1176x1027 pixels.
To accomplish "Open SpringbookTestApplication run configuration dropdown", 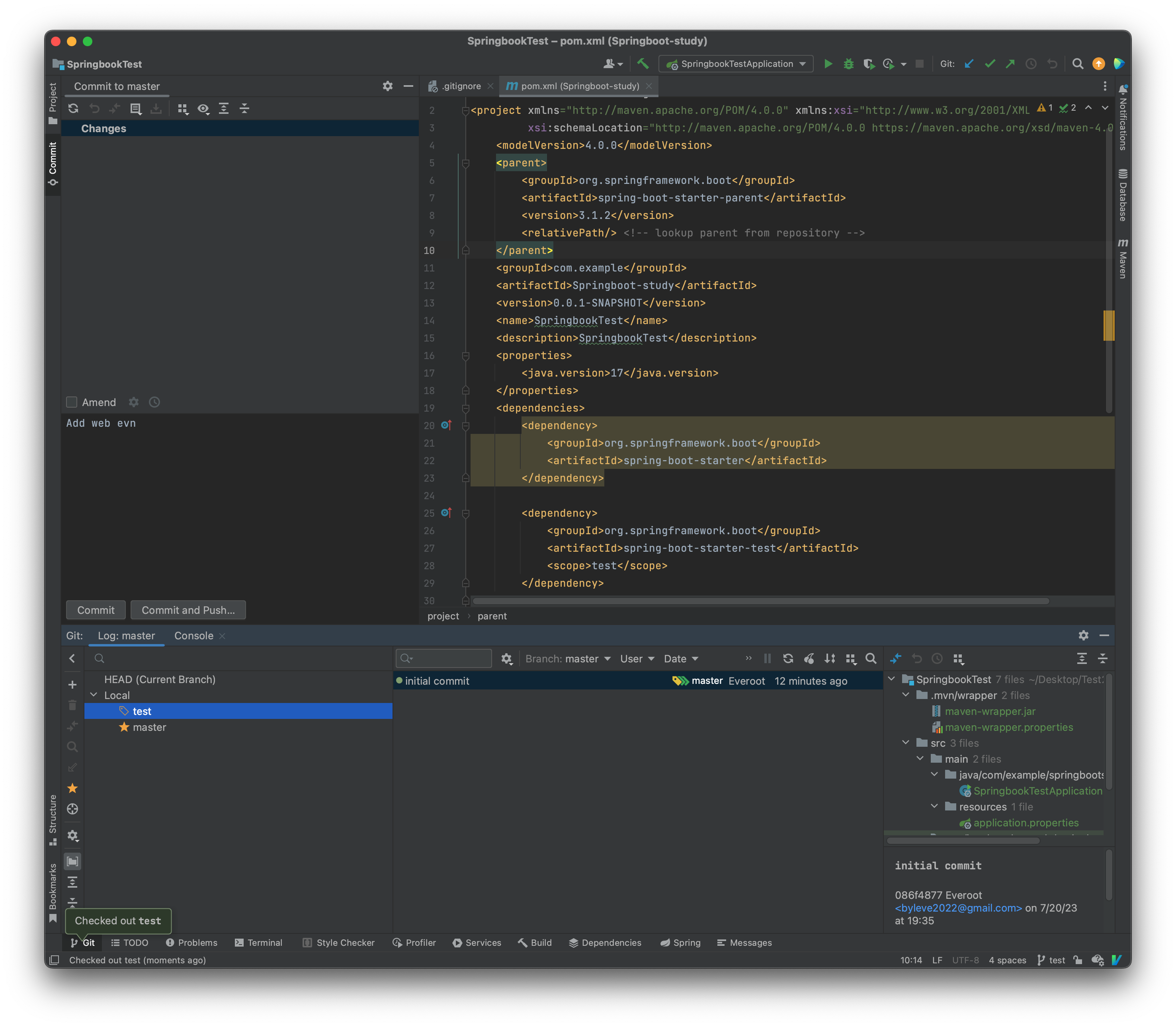I will coord(736,64).
